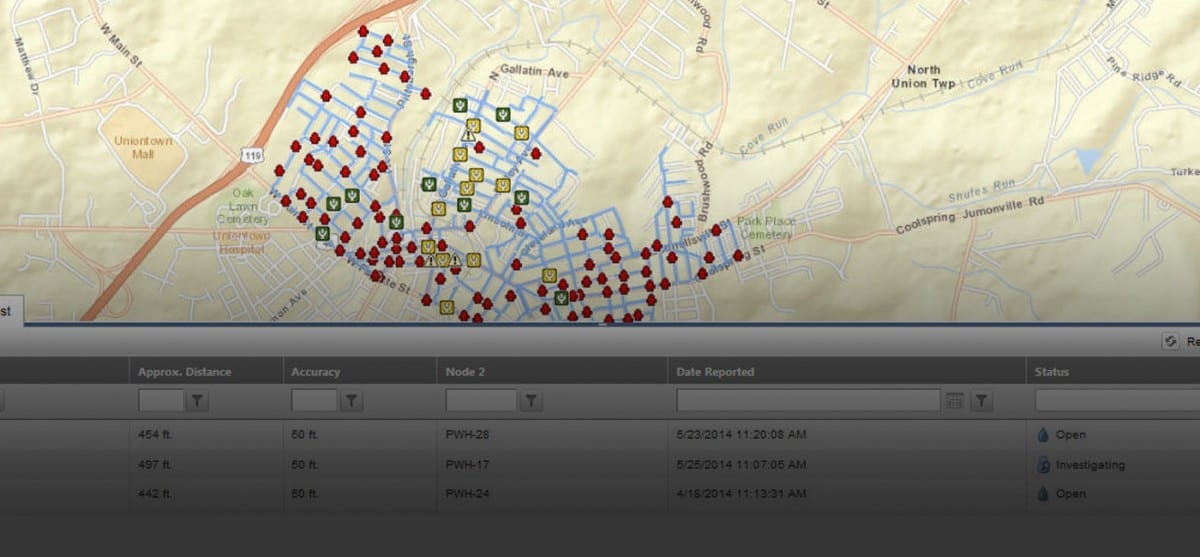Click the Investigating status icon for PWH-17

pyautogui.click(x=1042, y=465)
